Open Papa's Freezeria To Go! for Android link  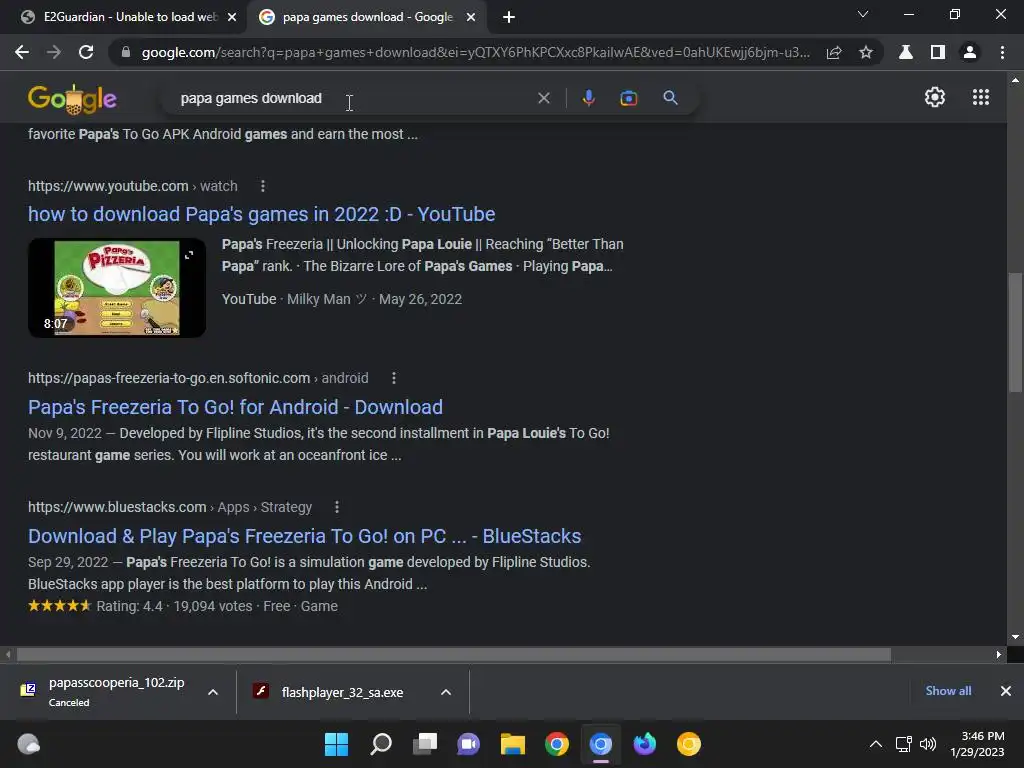click(x=235, y=407)
